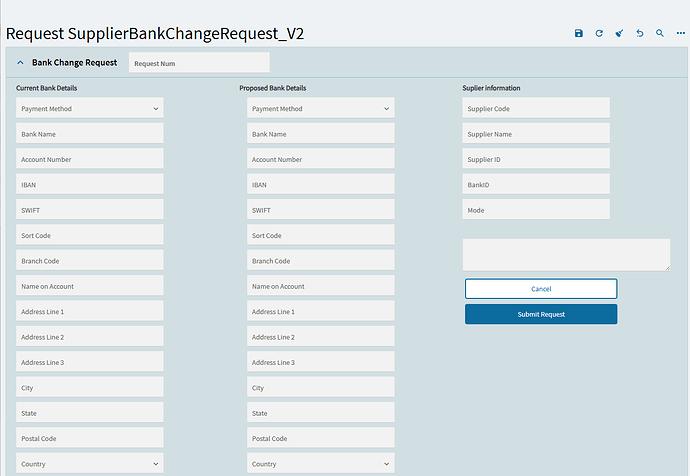Click the BankID field
690x476 pixels.
[x=536, y=184]
